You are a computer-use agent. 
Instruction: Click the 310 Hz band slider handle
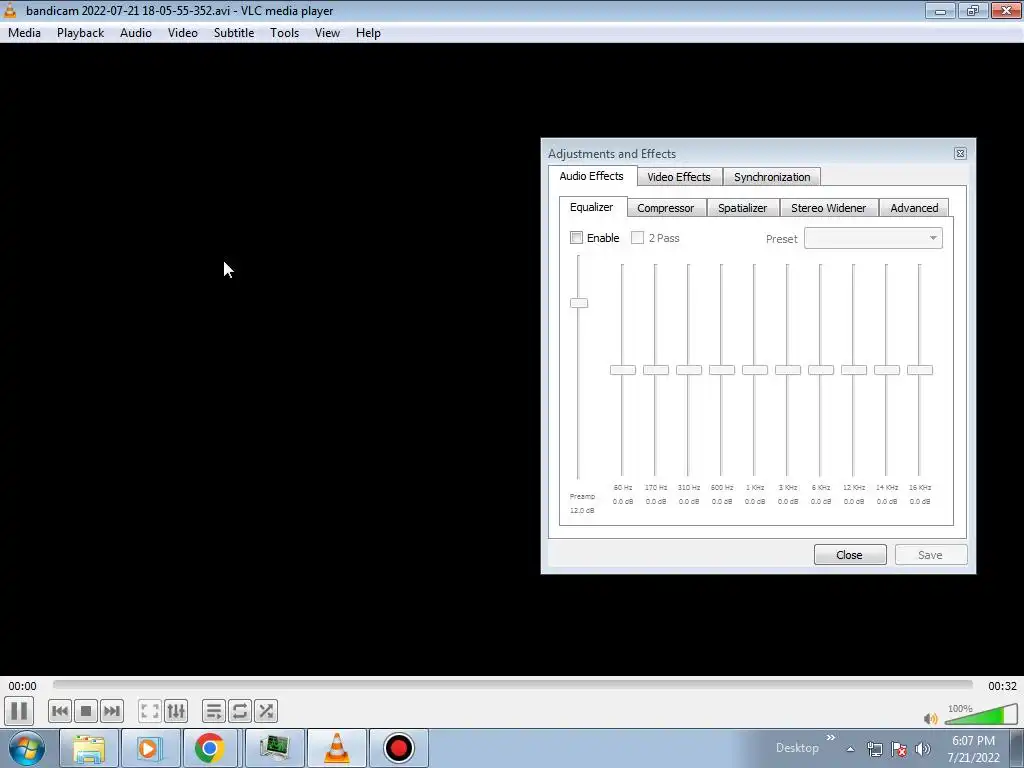[688, 370]
